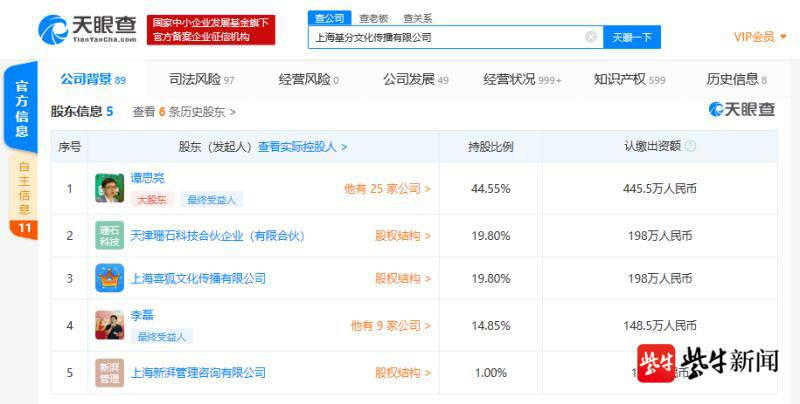This screenshot has height=404, width=800.
Task: Open 股权结构 for 上海喜狐文化传播
Action: coord(403,279)
